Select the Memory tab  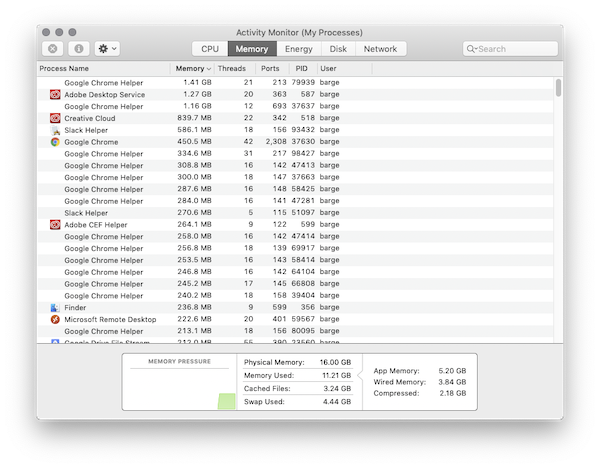252,49
